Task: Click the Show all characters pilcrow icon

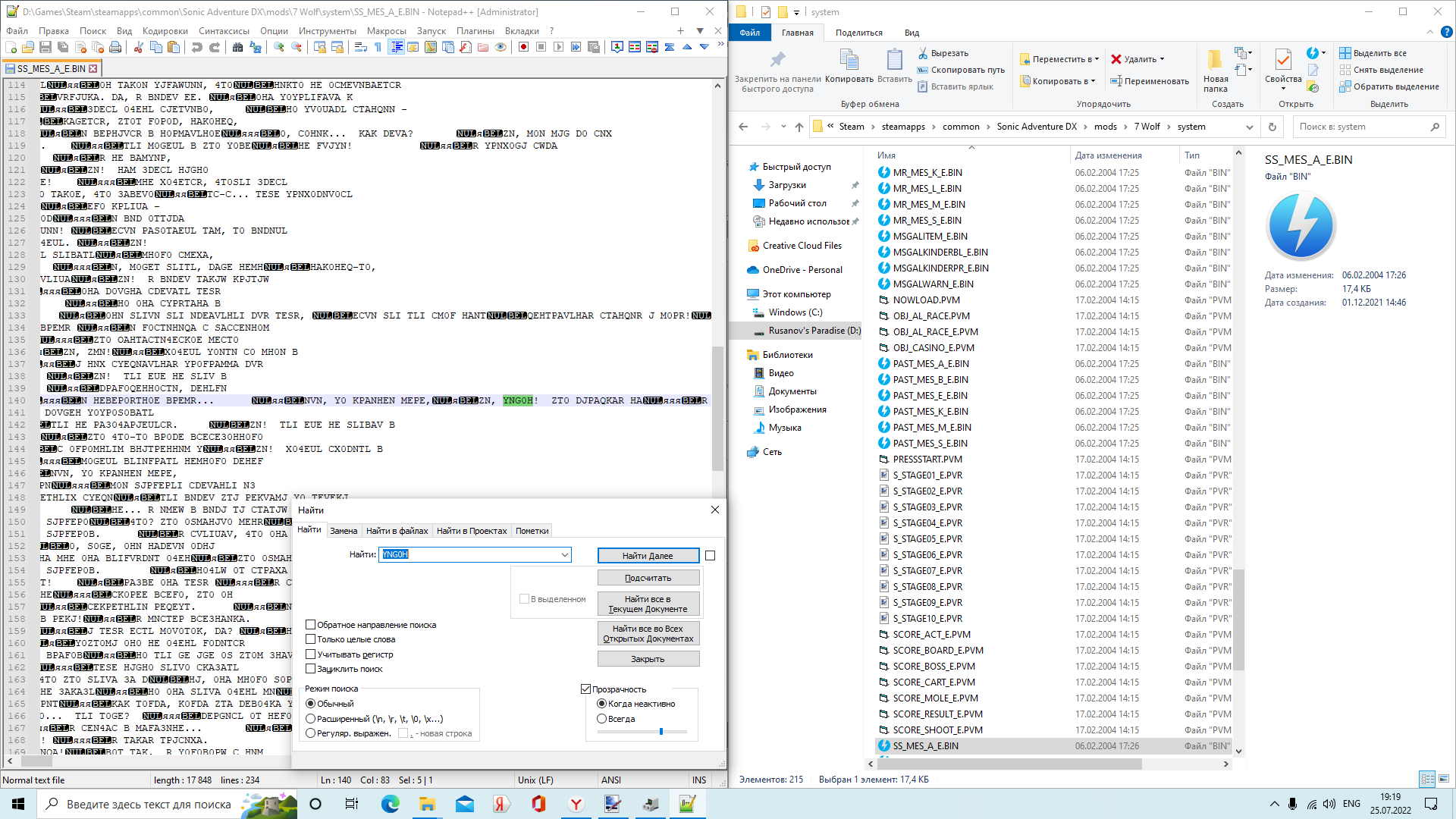Action: tap(378, 47)
